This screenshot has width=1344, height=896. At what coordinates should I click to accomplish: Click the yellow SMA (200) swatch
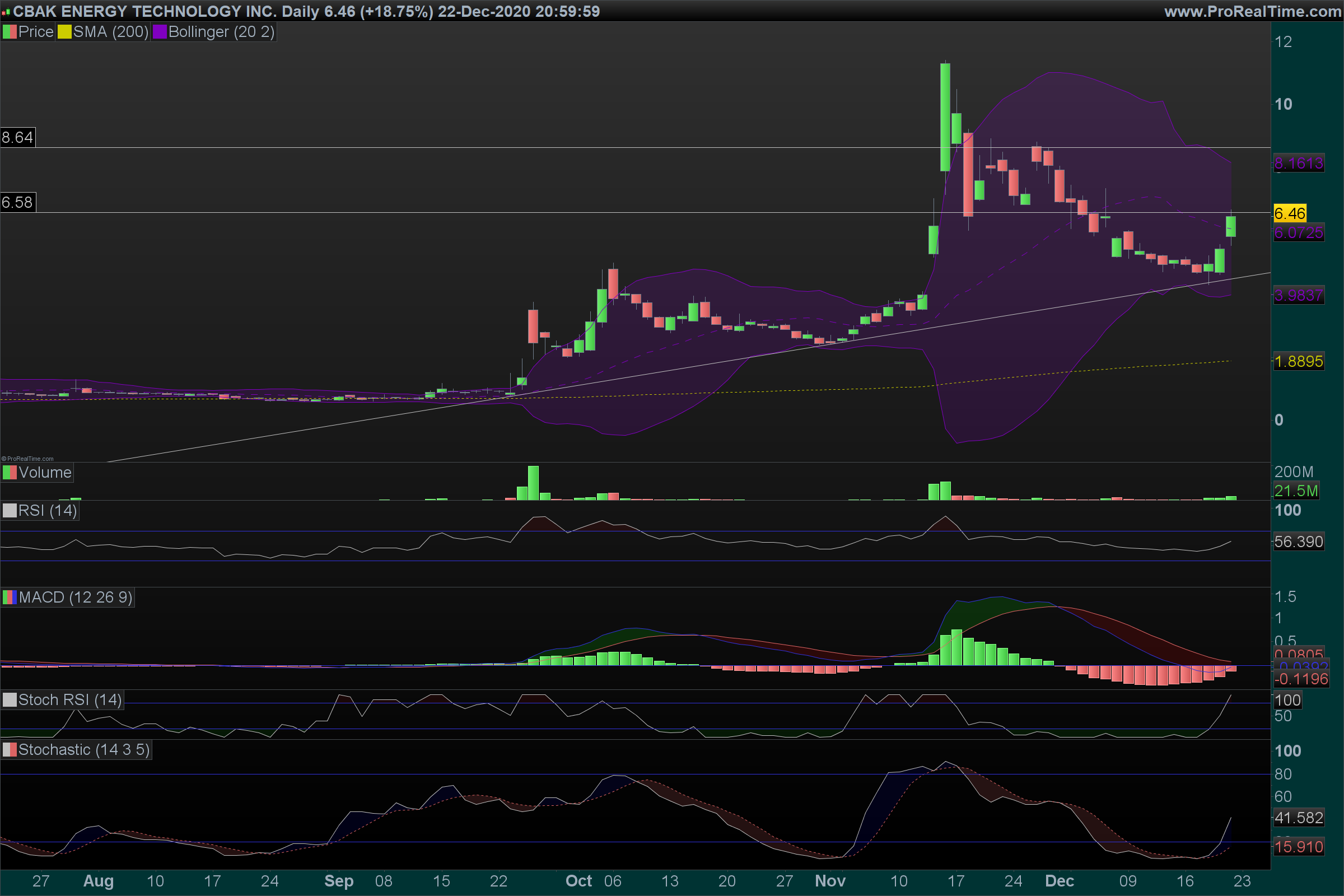click(64, 32)
